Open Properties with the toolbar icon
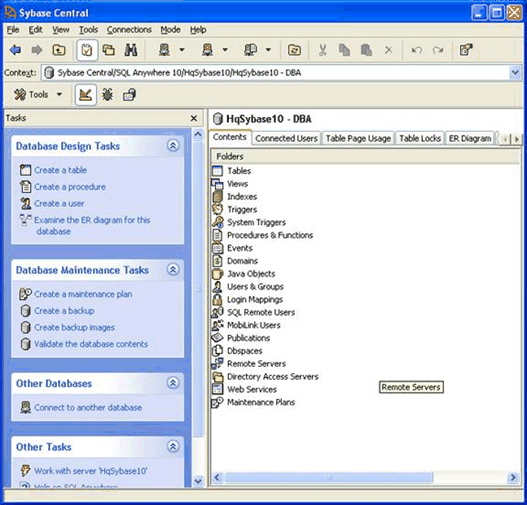527x505 pixels. (466, 50)
